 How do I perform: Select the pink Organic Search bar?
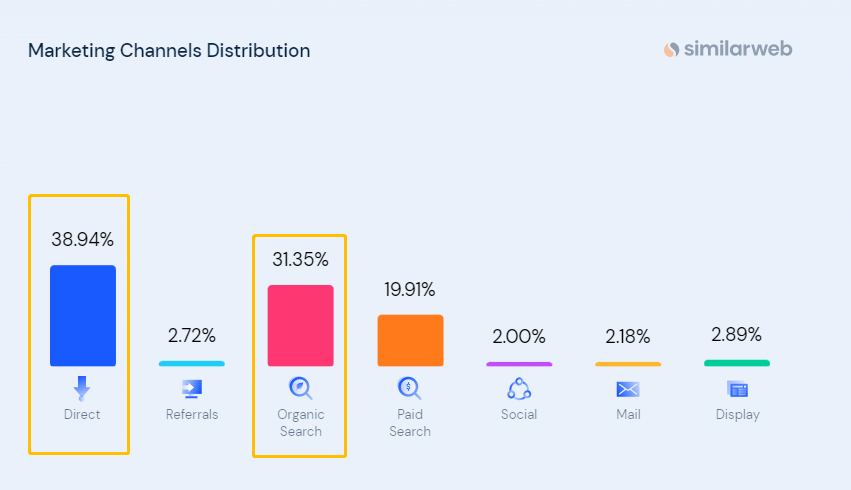300,326
